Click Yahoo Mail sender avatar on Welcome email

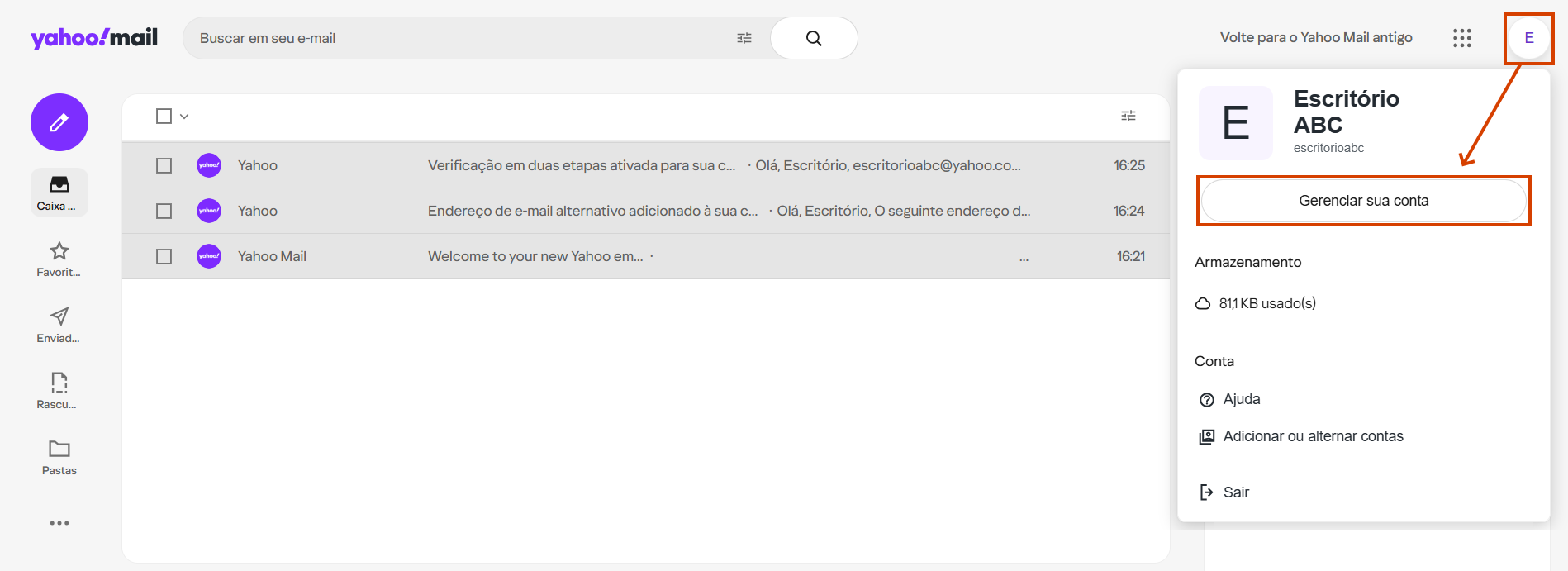pos(209,256)
